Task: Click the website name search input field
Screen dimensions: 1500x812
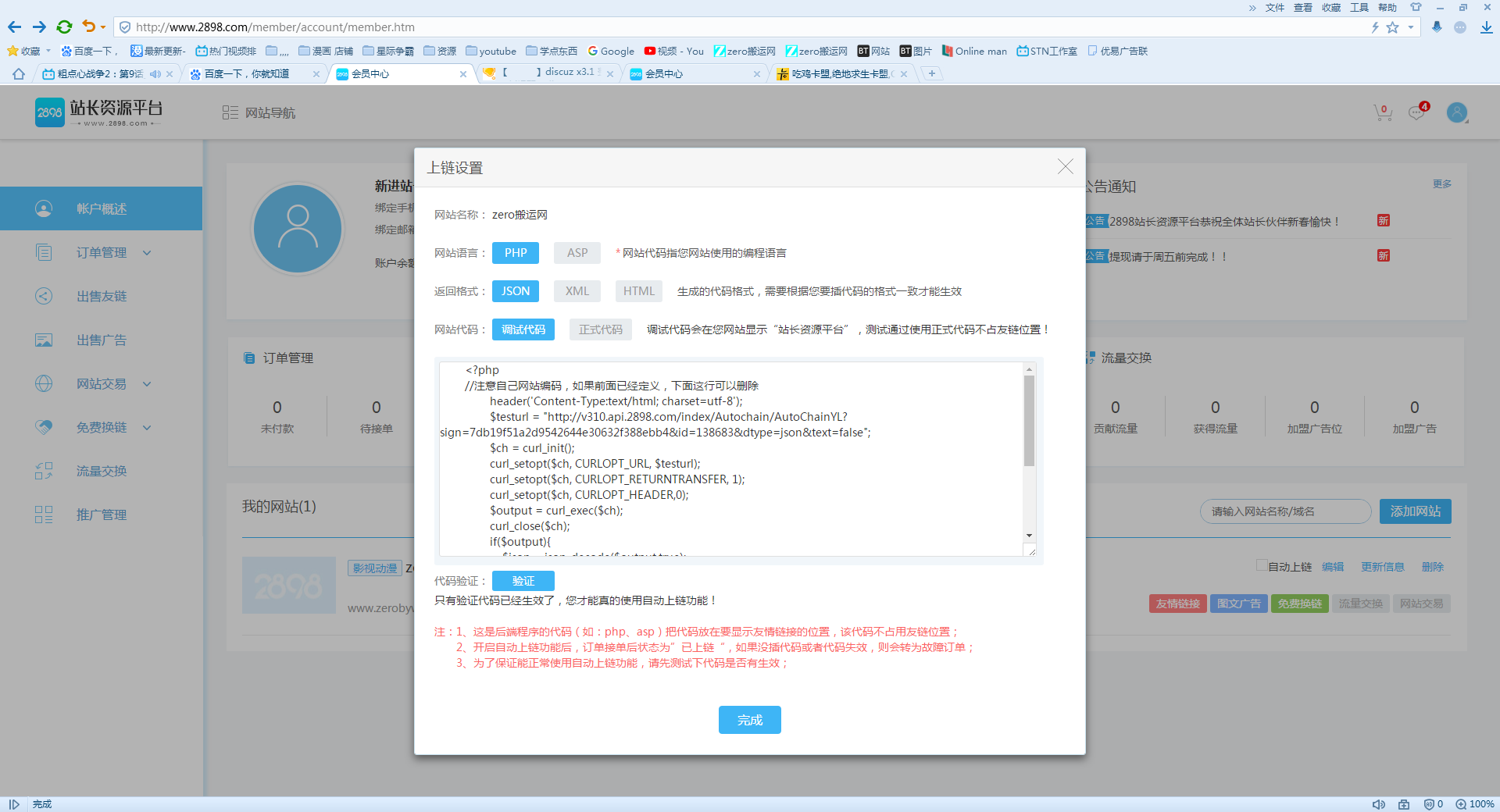Action: point(1284,511)
